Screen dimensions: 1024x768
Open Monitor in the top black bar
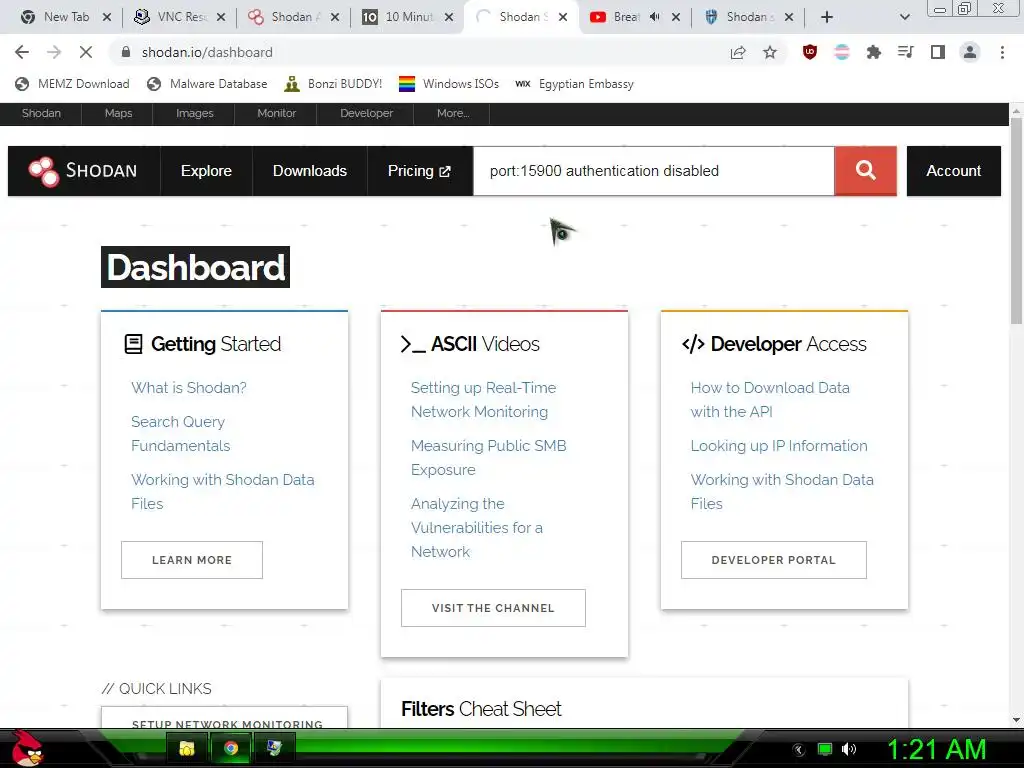[x=276, y=113]
